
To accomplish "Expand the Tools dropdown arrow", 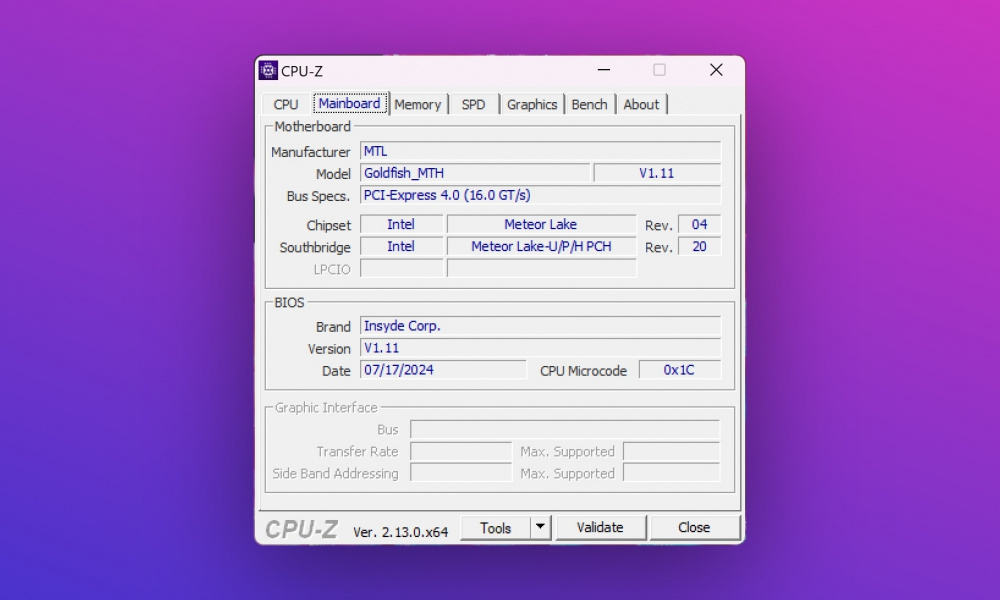I will coord(540,527).
